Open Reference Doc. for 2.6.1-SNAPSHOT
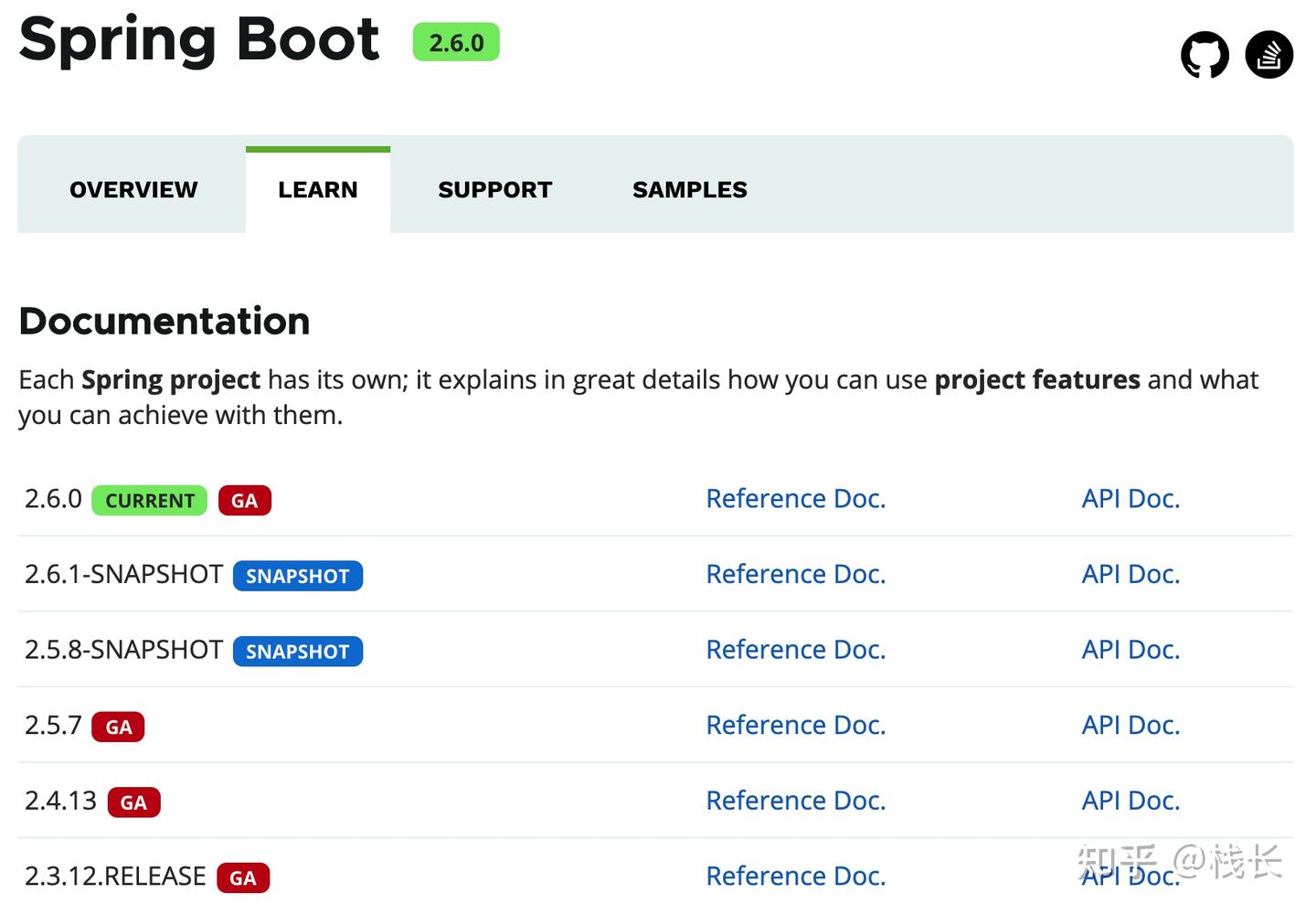 [796, 574]
